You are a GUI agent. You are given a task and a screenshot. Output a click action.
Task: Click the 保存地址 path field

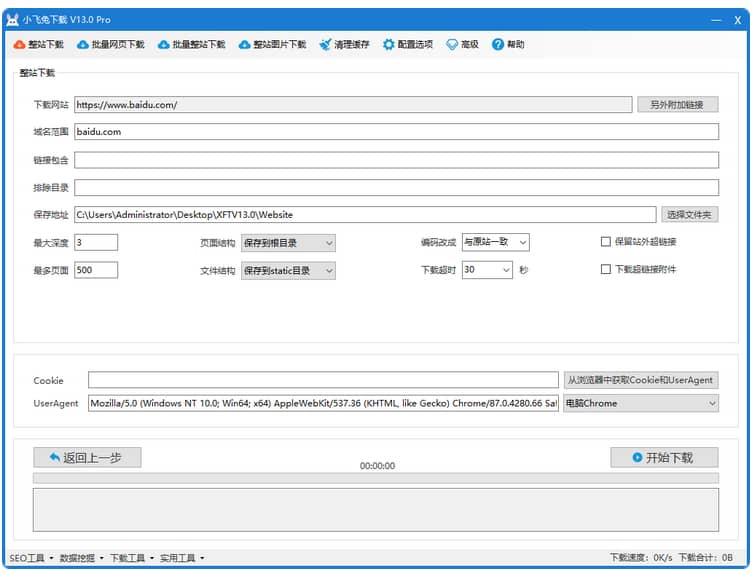pyautogui.click(x=365, y=214)
